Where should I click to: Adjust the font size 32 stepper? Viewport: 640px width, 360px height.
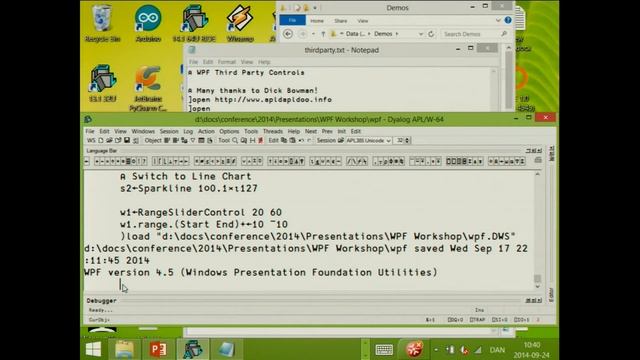[407, 140]
